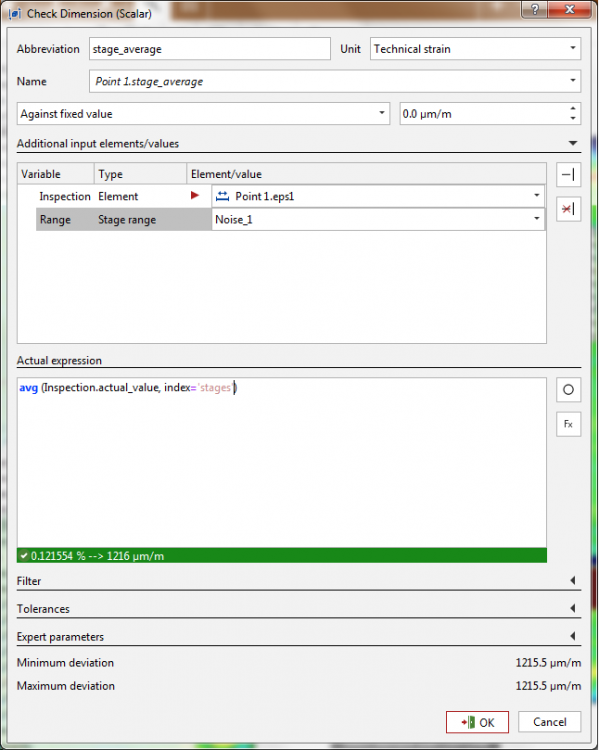Click the Element type cell
This screenshot has height=750, width=599.
tap(118, 197)
